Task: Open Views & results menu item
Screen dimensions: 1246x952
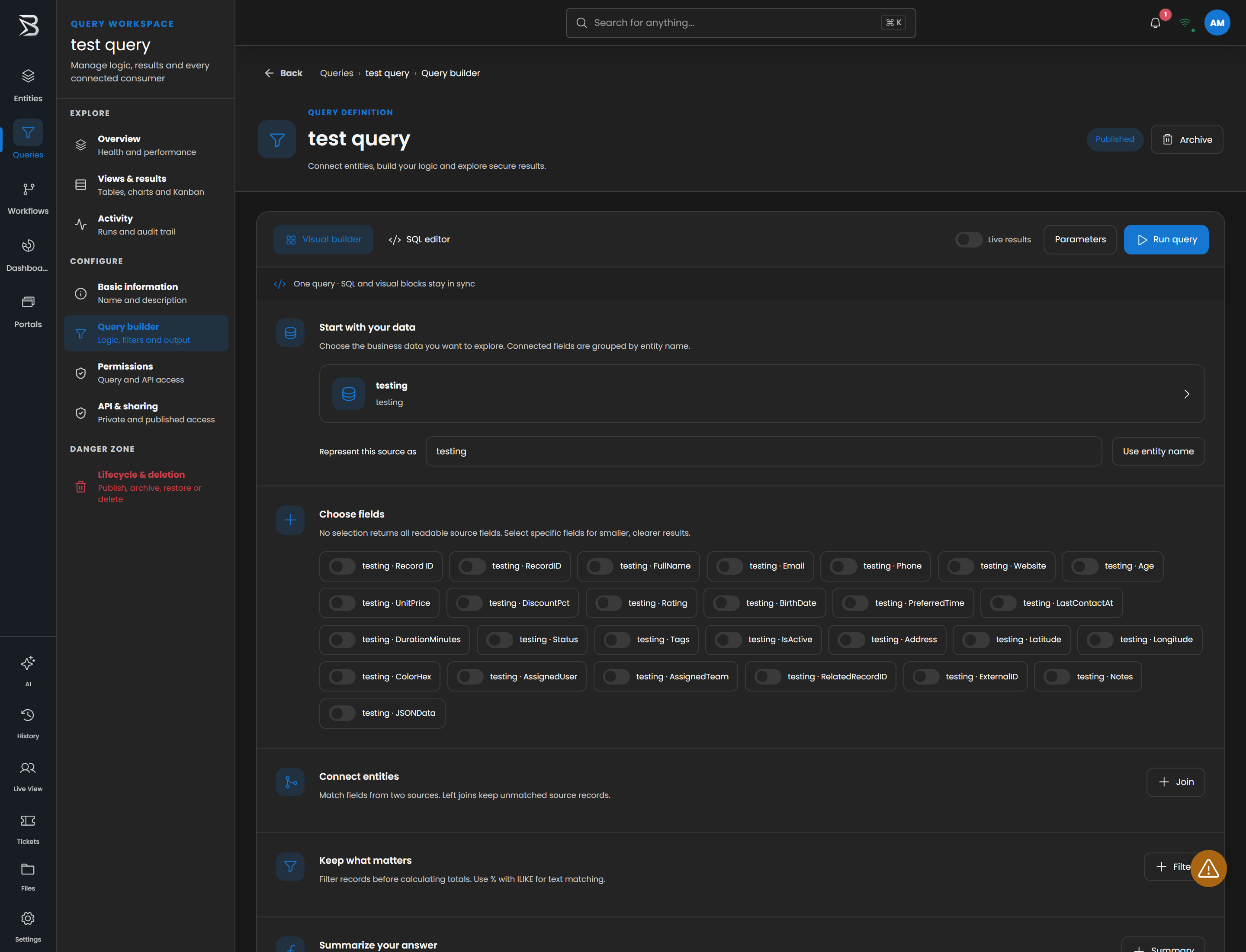Action: [146, 185]
